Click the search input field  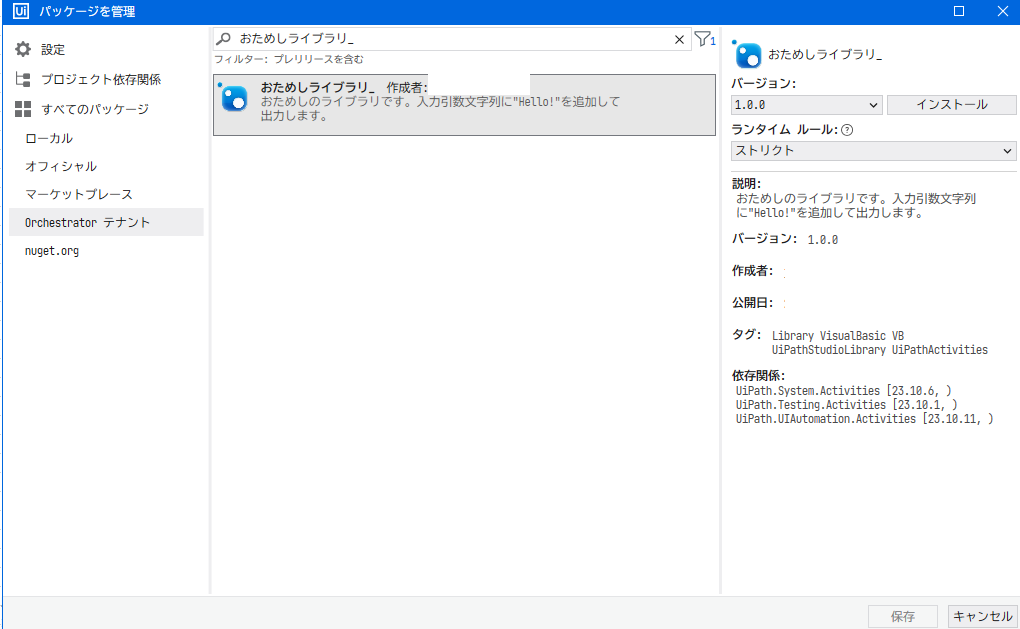coord(452,39)
